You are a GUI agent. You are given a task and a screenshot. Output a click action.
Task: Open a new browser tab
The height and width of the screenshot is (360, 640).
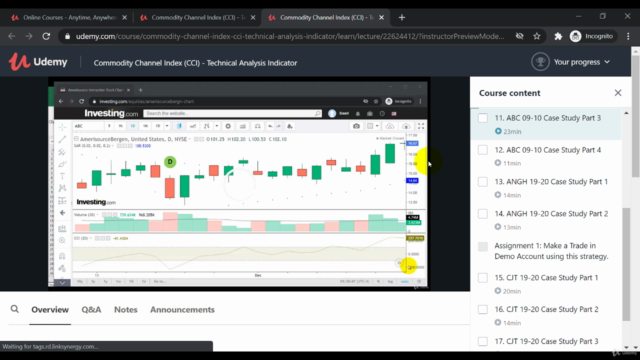point(402,18)
